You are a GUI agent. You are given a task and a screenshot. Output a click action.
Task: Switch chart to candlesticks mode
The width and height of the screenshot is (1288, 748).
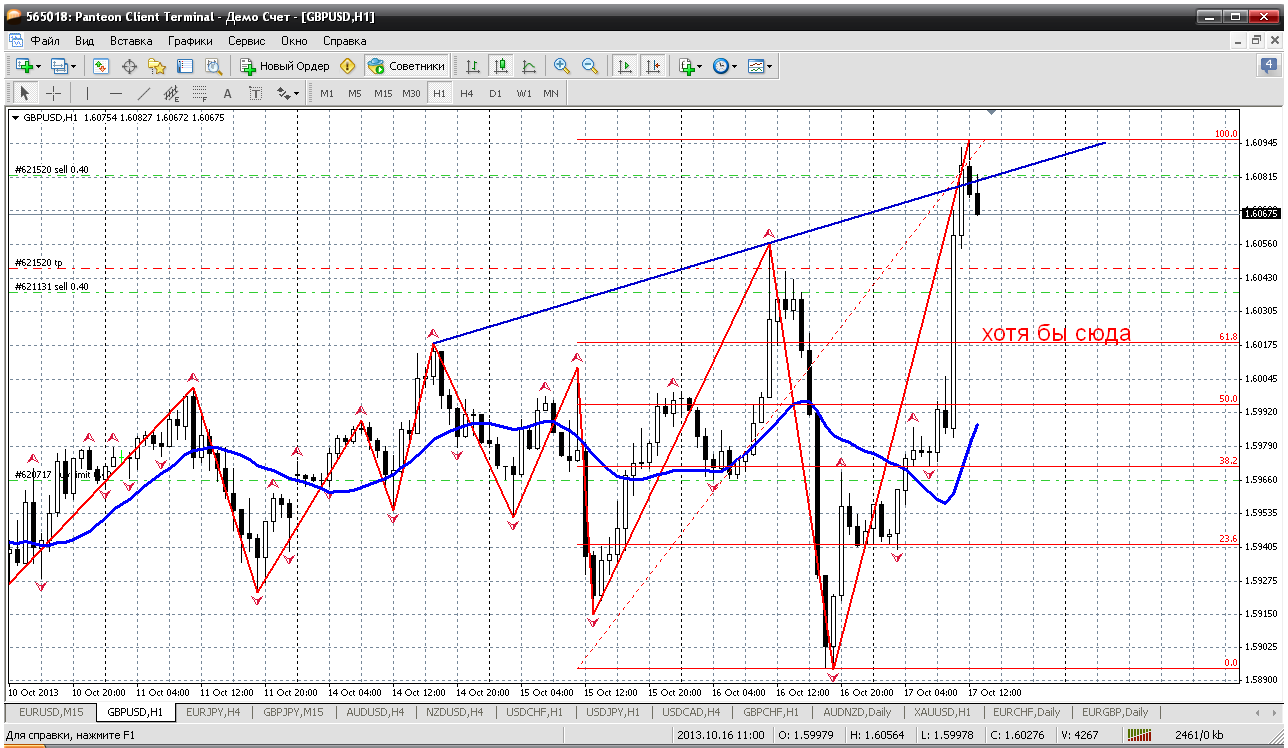(501, 66)
